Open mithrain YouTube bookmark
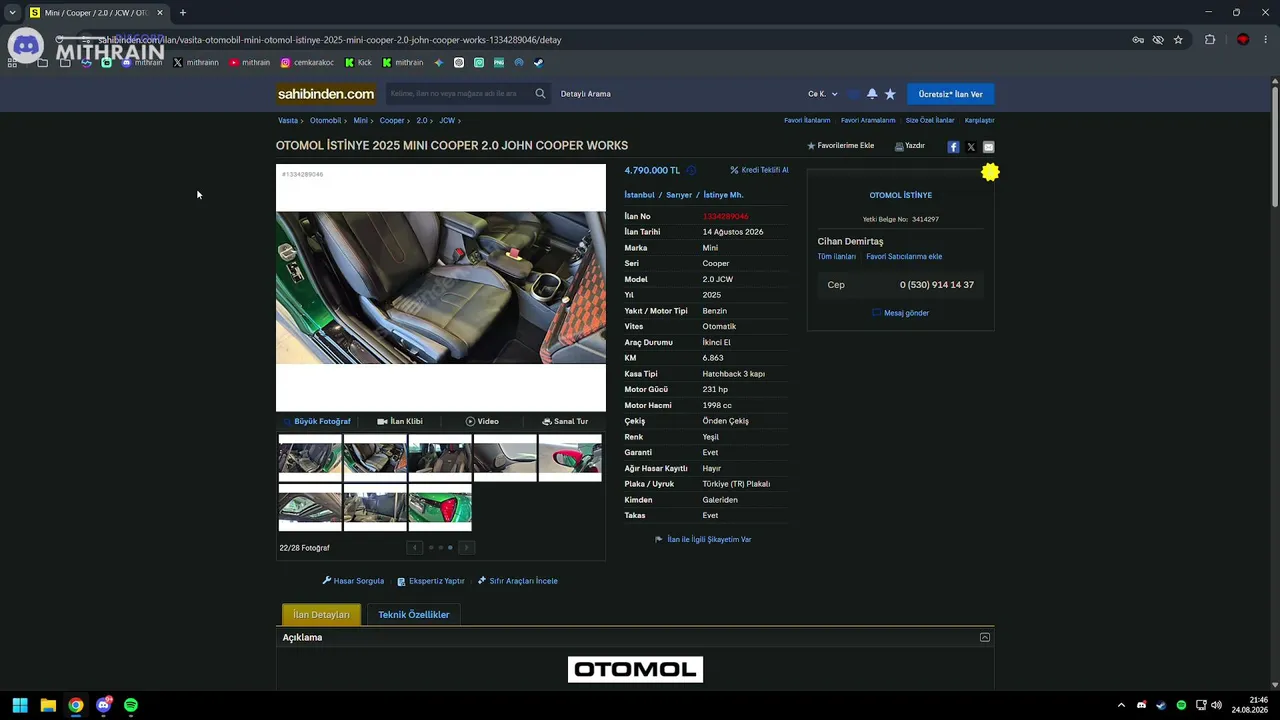 pos(249,62)
